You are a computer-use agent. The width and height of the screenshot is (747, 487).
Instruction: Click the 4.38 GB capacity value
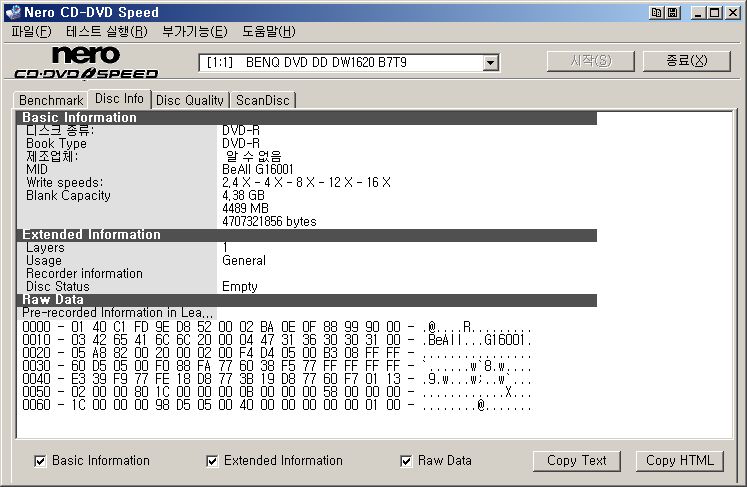[x=243, y=195]
